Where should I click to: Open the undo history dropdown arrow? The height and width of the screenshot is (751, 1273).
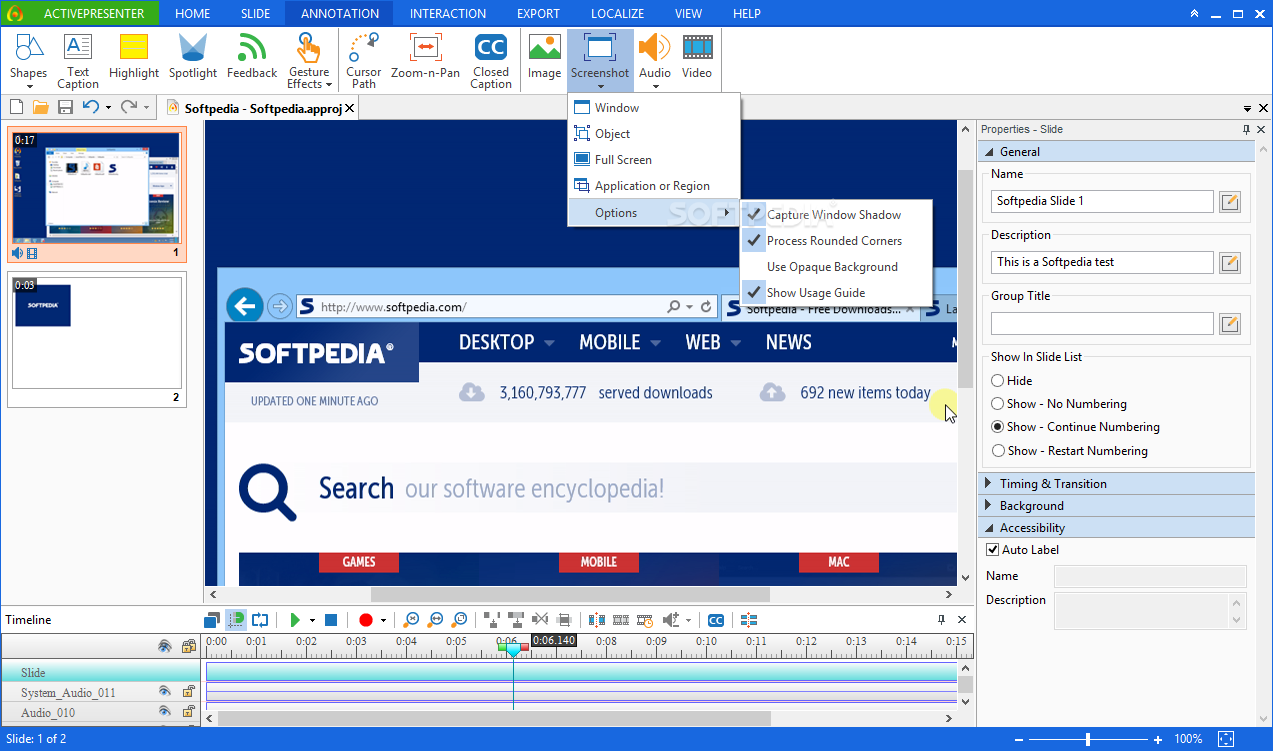click(x=108, y=107)
